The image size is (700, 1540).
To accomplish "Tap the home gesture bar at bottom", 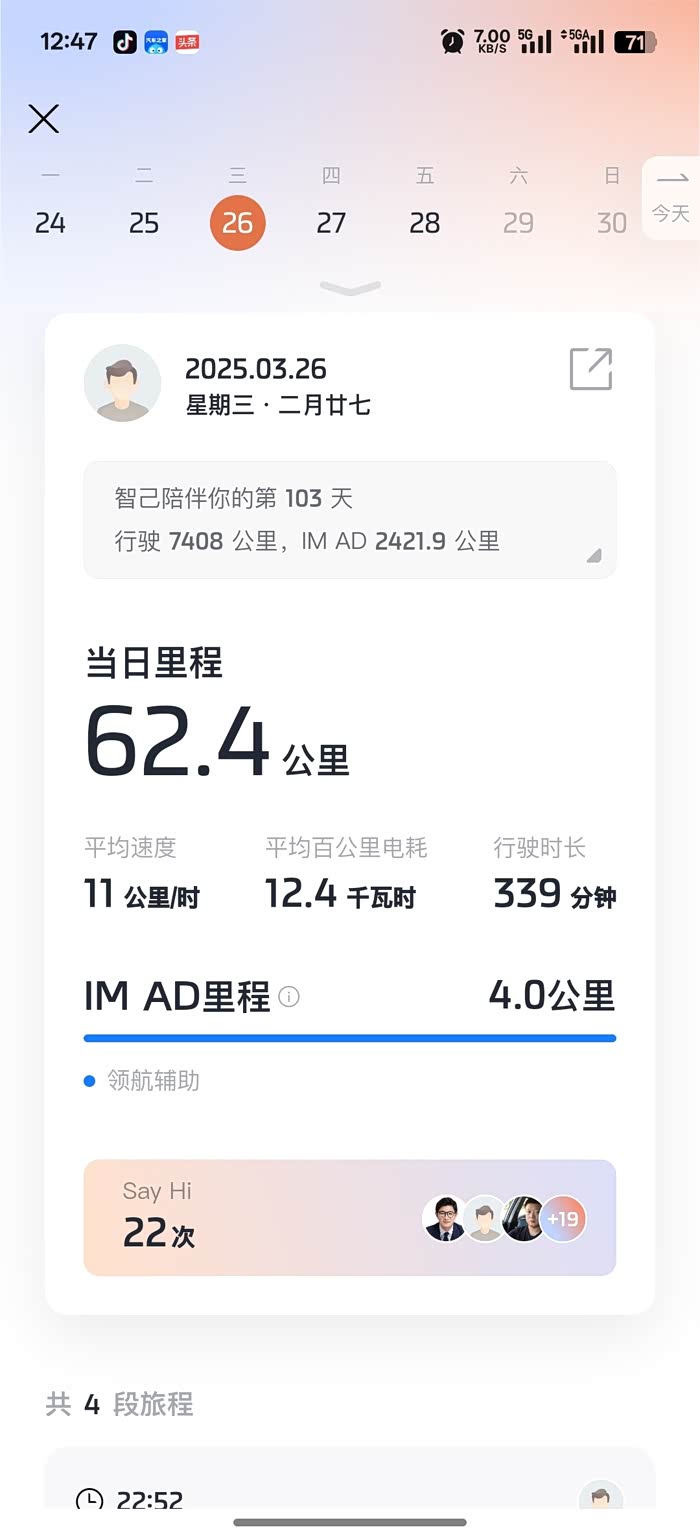I will [x=350, y=1522].
